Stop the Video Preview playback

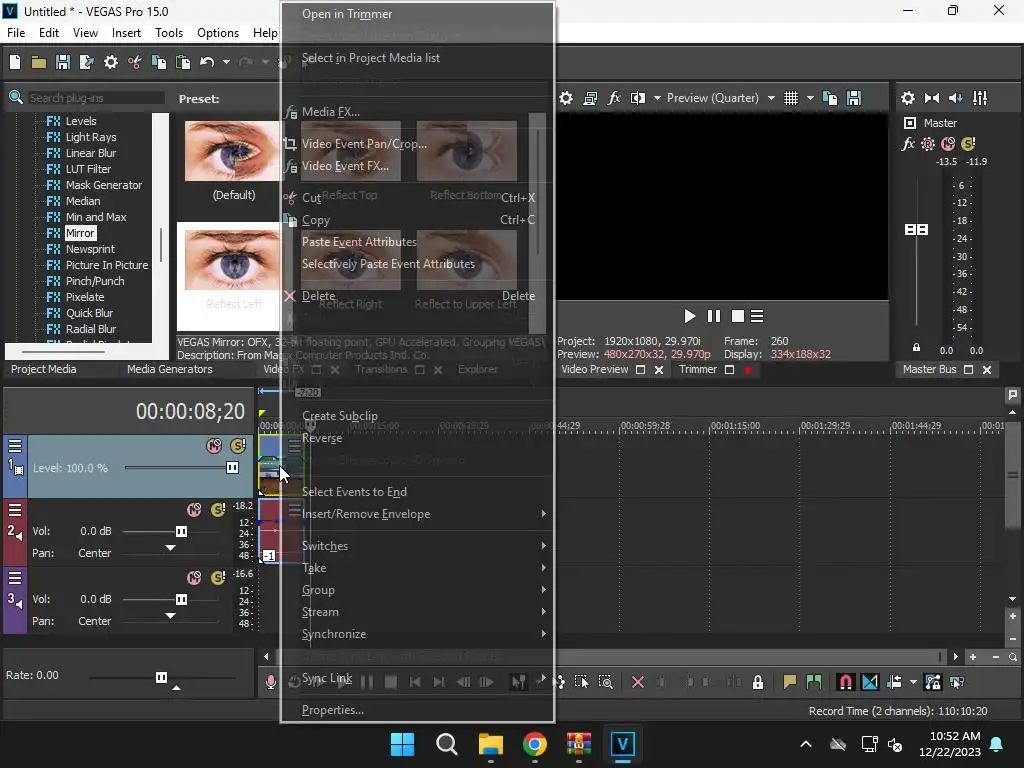(x=738, y=316)
